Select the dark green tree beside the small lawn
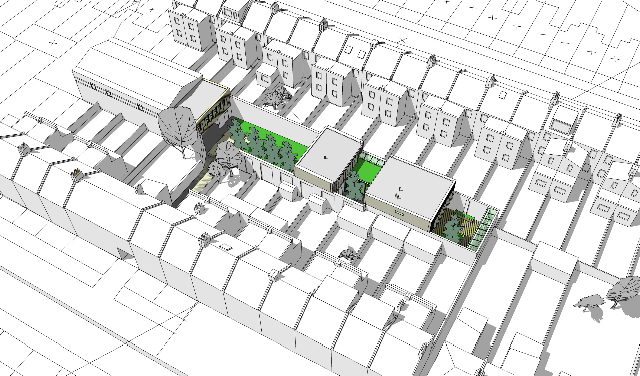The image size is (640, 376). click(x=353, y=186)
